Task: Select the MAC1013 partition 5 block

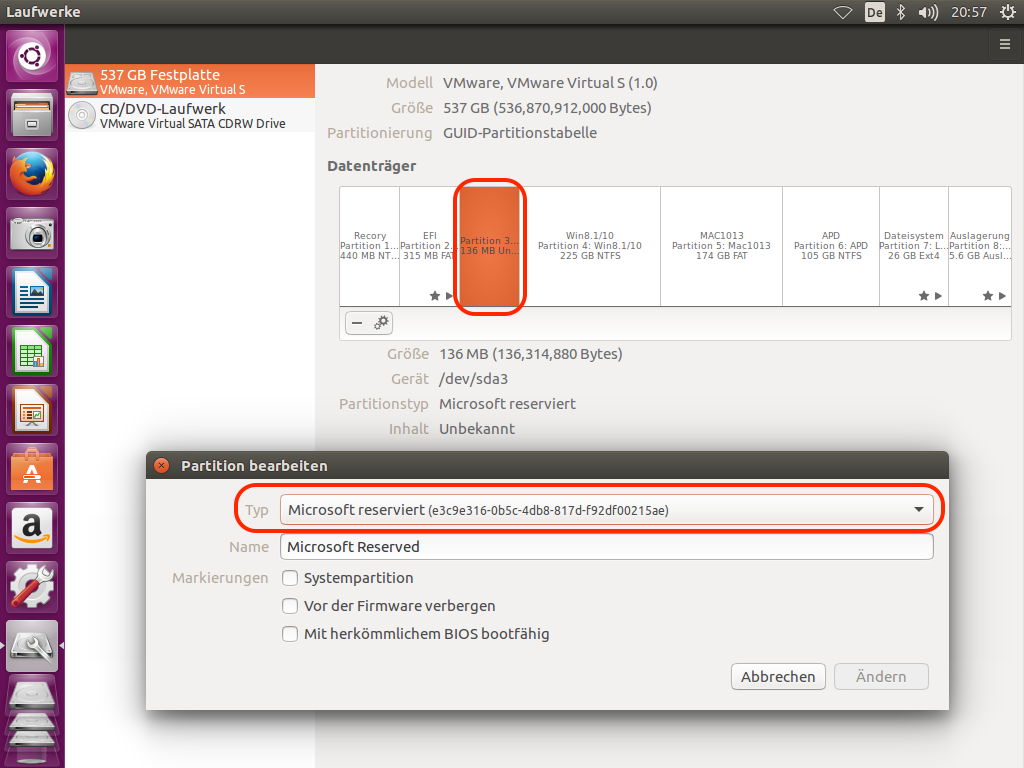Action: pyautogui.click(x=722, y=246)
